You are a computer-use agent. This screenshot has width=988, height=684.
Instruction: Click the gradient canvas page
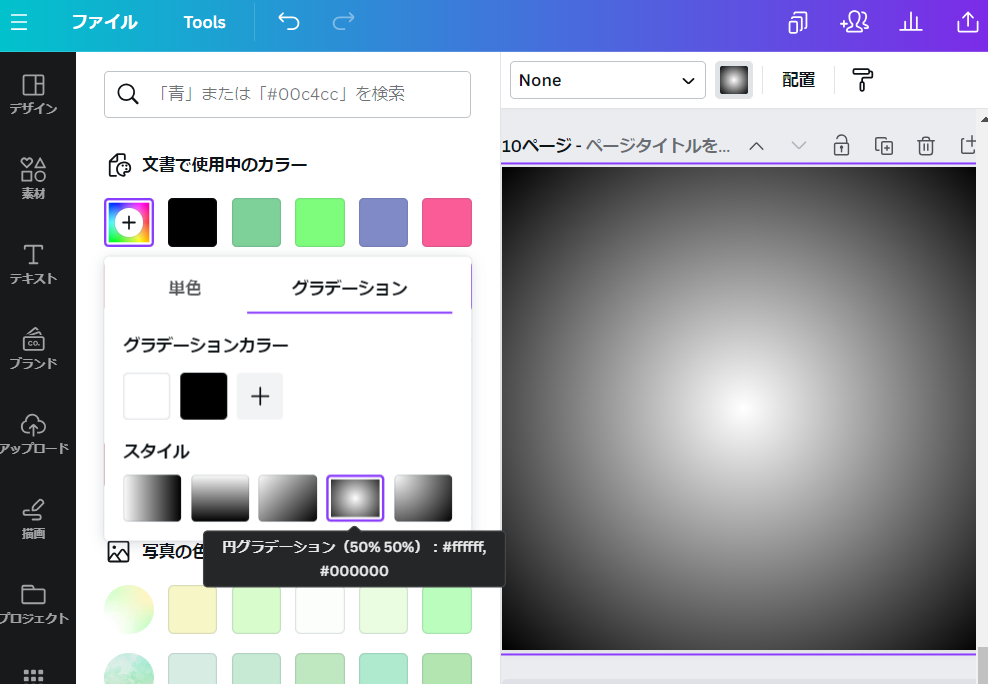[x=738, y=408]
